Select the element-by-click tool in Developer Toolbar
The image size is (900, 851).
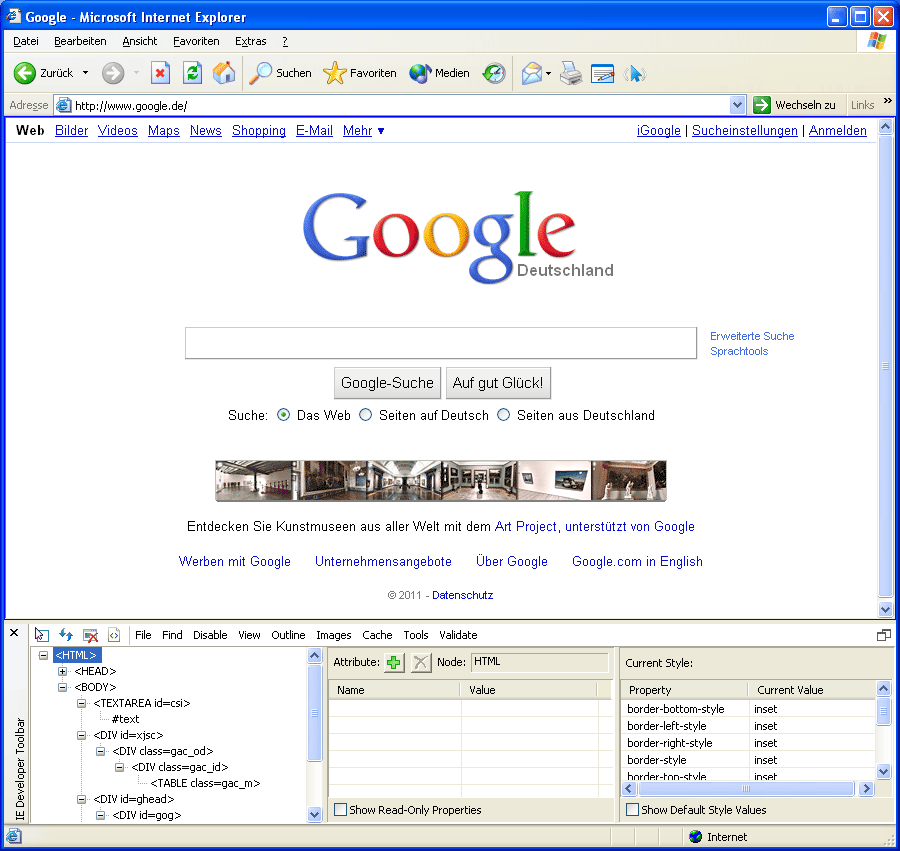[x=41, y=634]
